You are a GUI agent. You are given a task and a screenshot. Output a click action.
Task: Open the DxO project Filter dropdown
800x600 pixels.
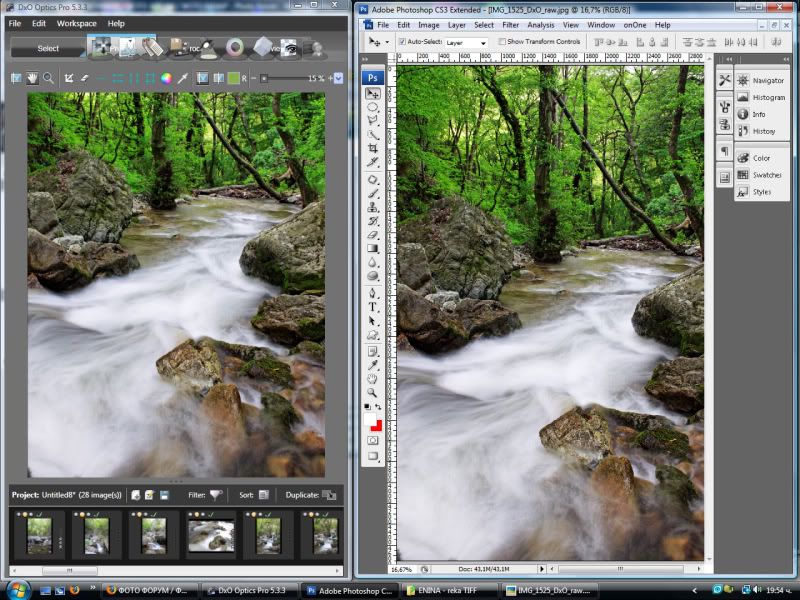[x=216, y=495]
